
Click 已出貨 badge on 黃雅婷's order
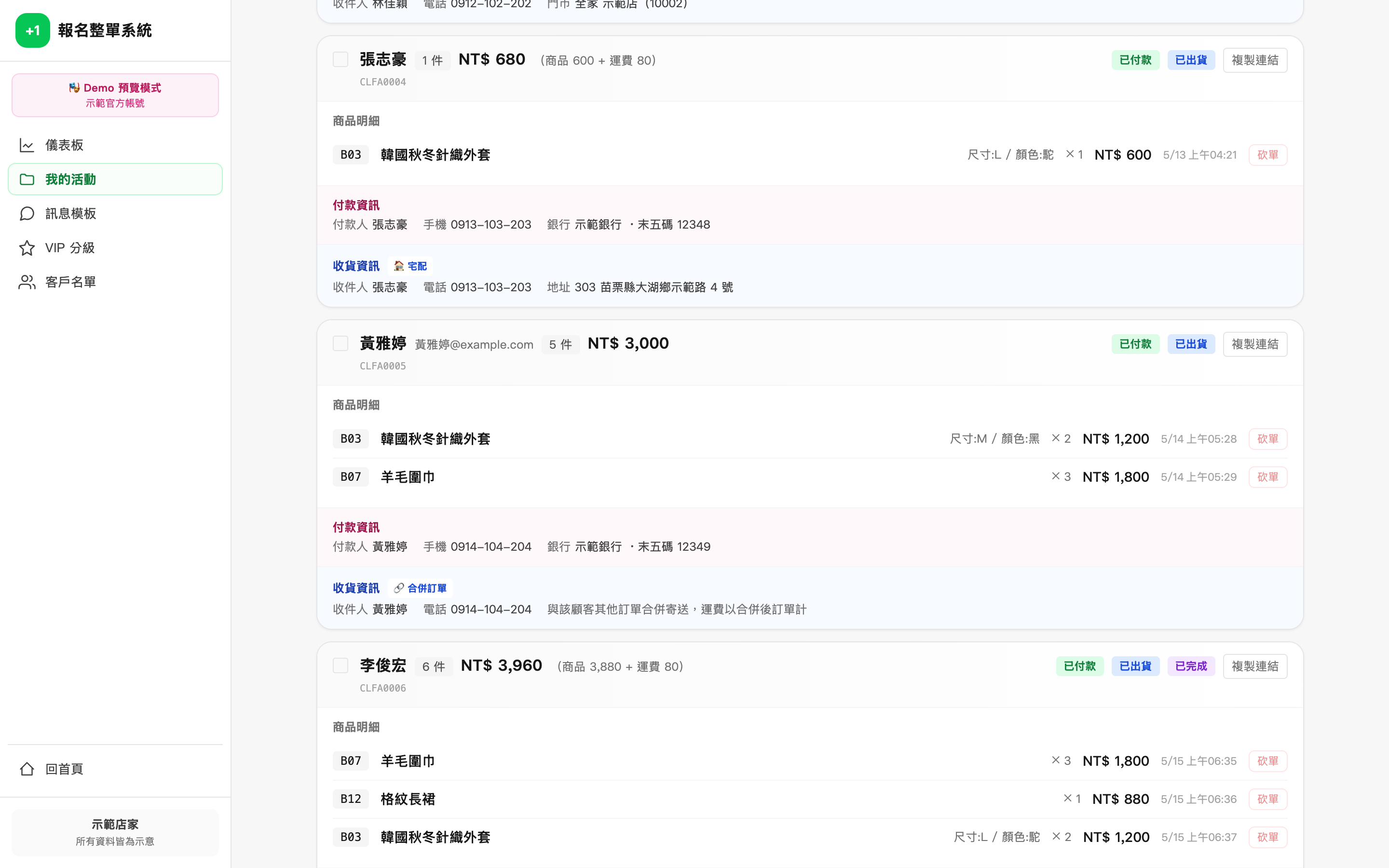tap(1191, 344)
